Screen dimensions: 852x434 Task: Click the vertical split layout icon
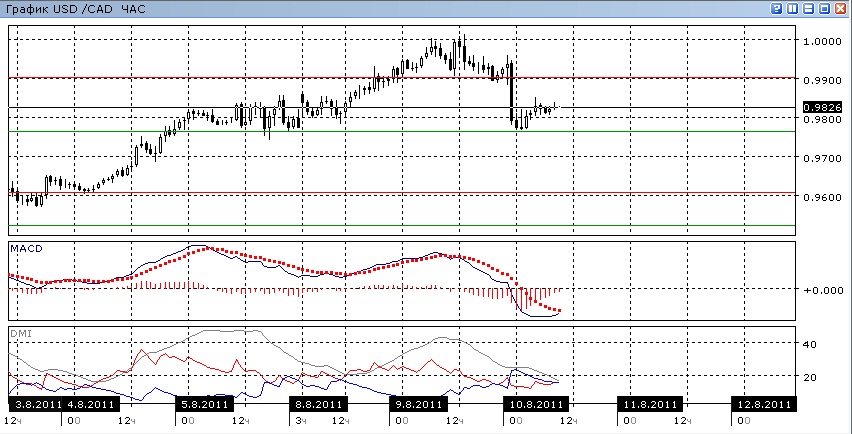[x=793, y=9]
